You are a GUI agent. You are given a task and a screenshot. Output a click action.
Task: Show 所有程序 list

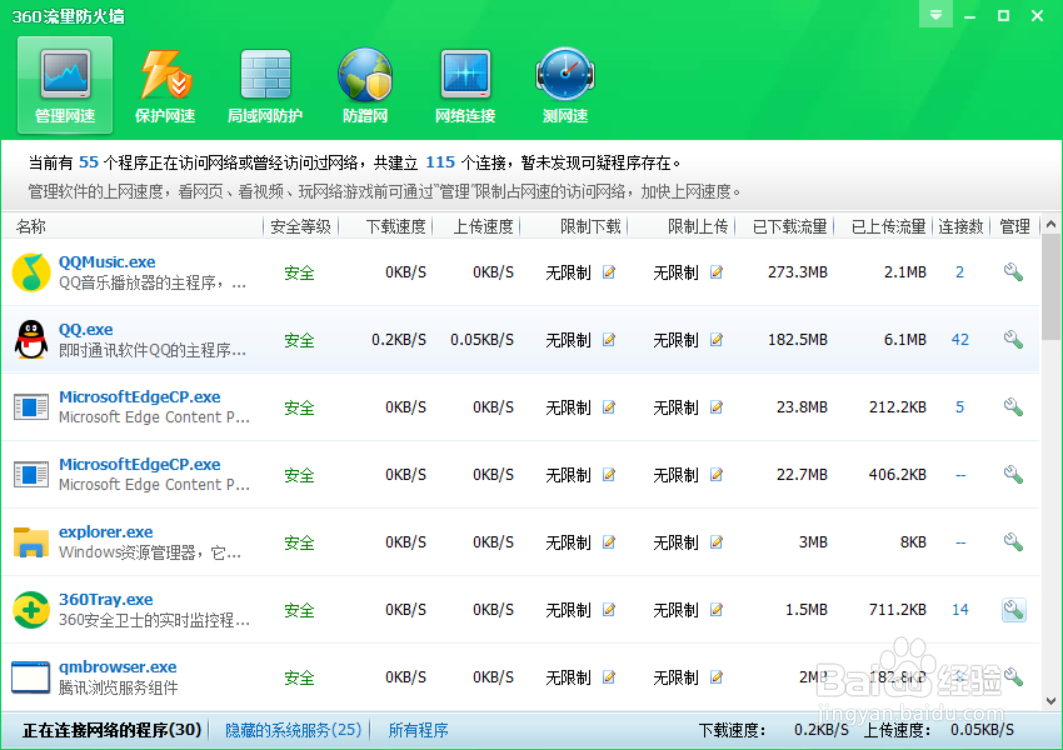point(418,730)
